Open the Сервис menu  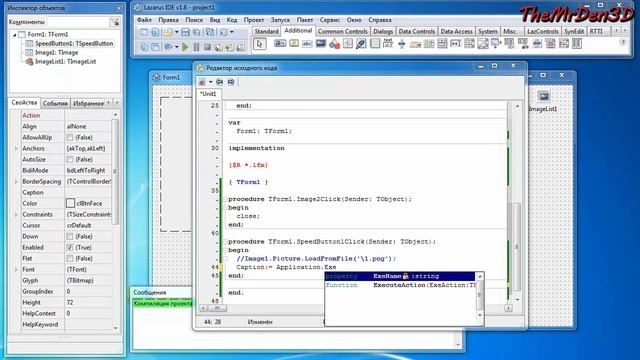330,20
